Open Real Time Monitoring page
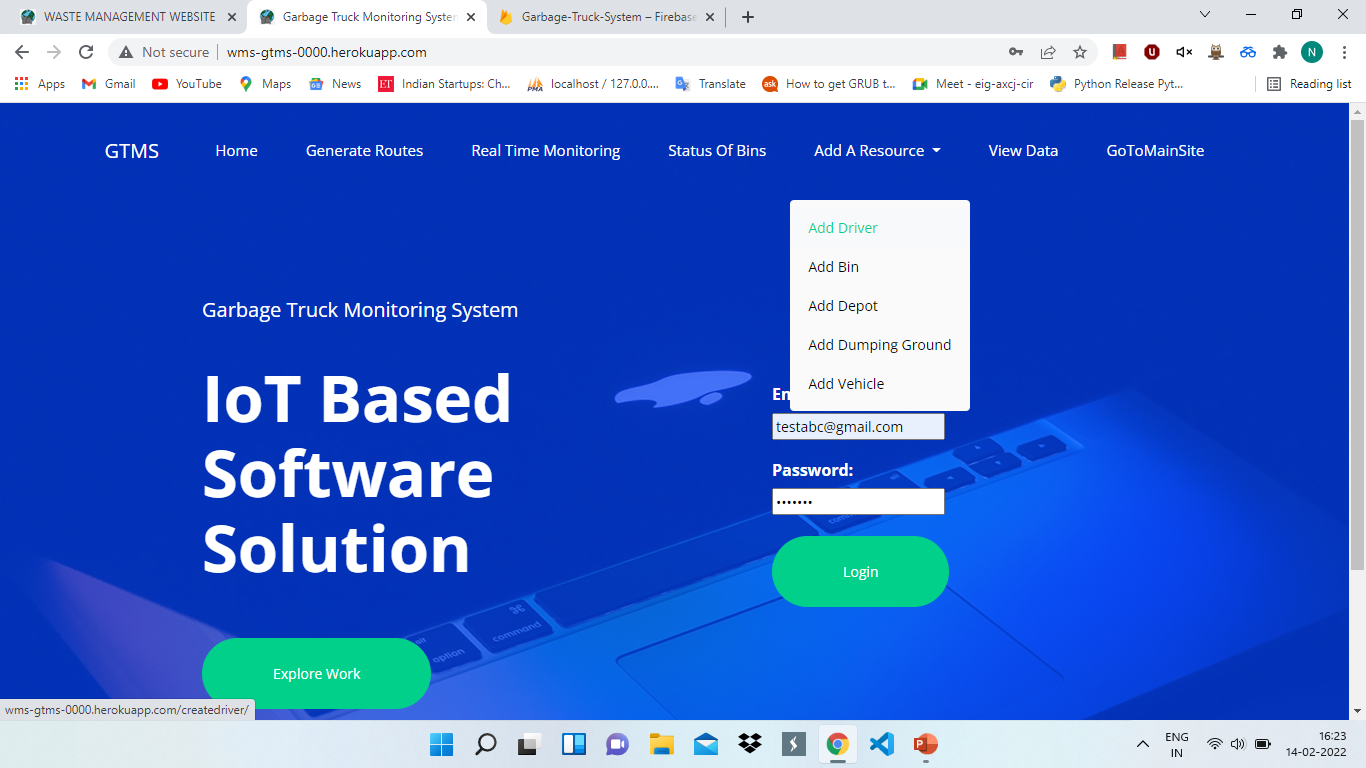Image resolution: width=1366 pixels, height=768 pixels. (x=546, y=151)
